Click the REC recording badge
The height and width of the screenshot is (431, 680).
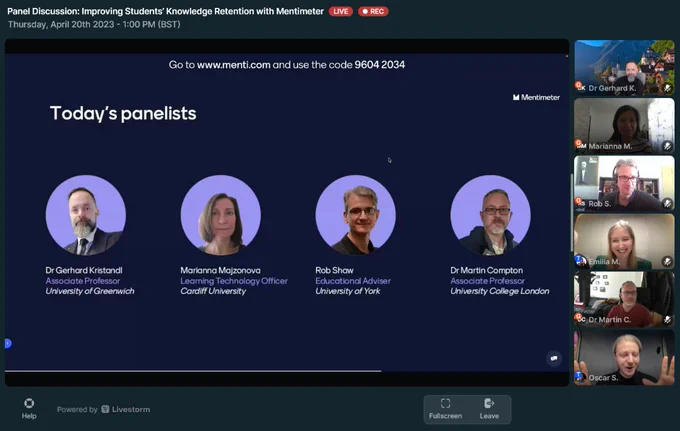pos(373,11)
